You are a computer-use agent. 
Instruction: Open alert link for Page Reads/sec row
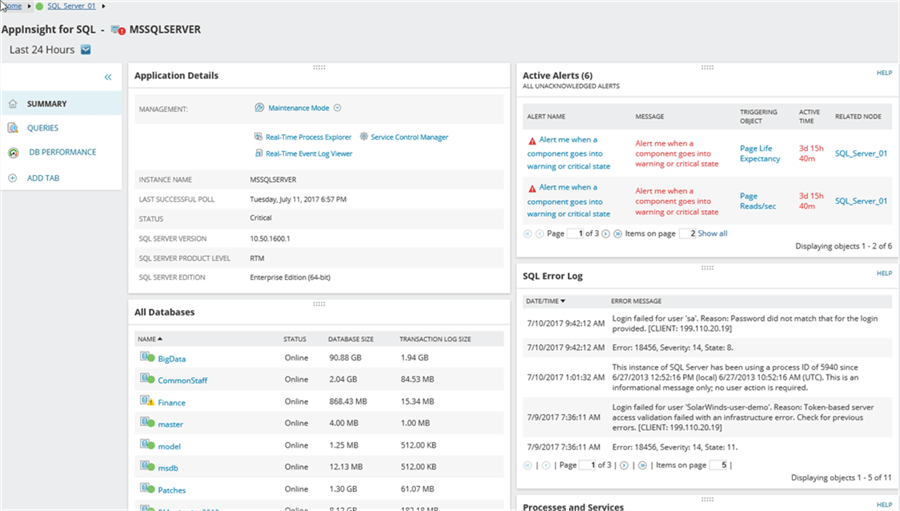point(568,201)
